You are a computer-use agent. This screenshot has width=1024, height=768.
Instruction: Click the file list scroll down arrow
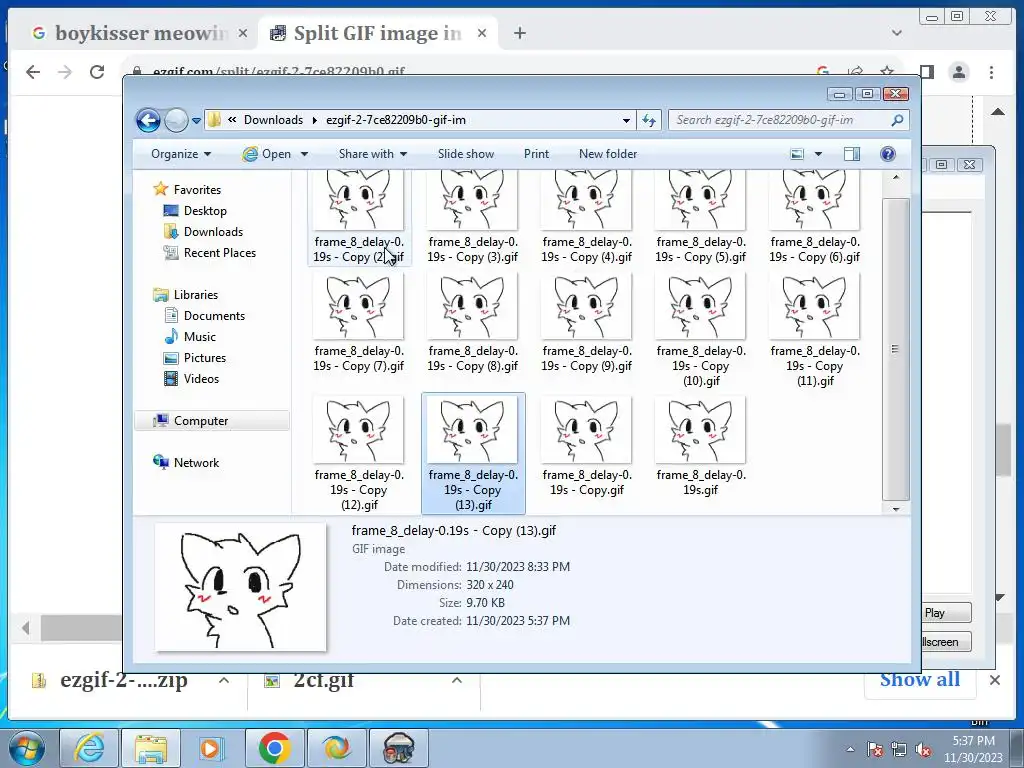(x=896, y=509)
